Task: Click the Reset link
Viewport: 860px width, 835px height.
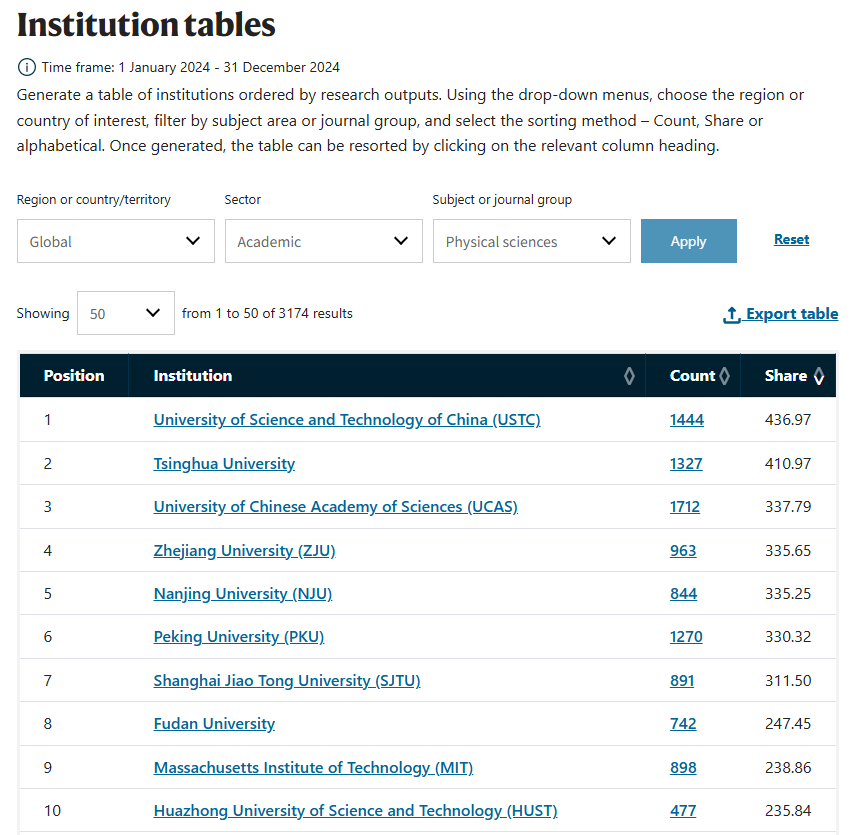Action: (x=791, y=240)
